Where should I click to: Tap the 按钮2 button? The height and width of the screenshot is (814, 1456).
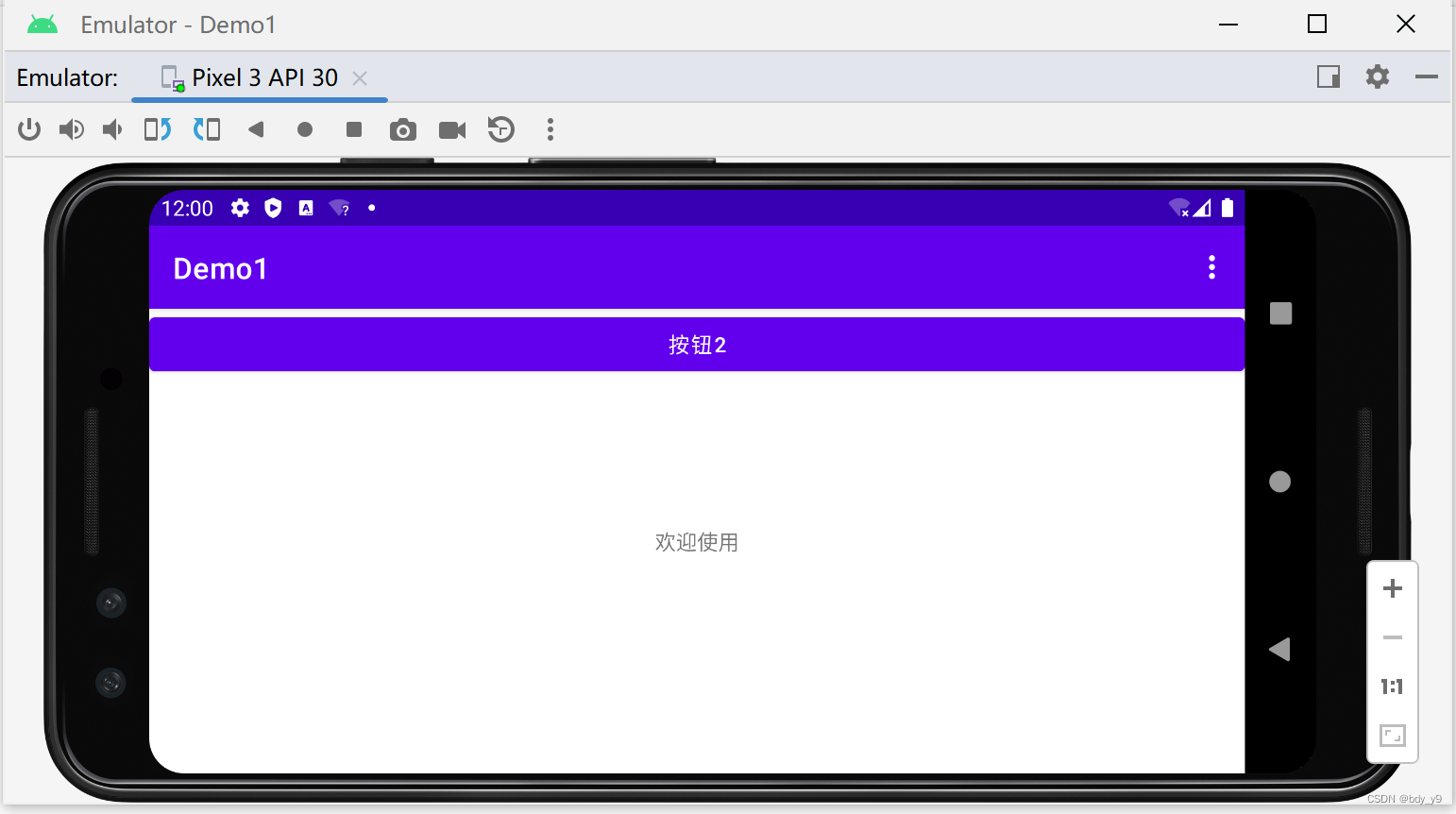pos(697,344)
